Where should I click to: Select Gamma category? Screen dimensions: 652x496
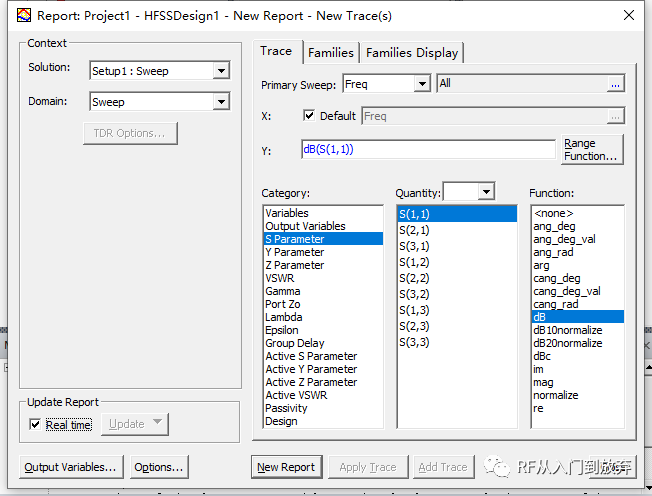click(324, 291)
